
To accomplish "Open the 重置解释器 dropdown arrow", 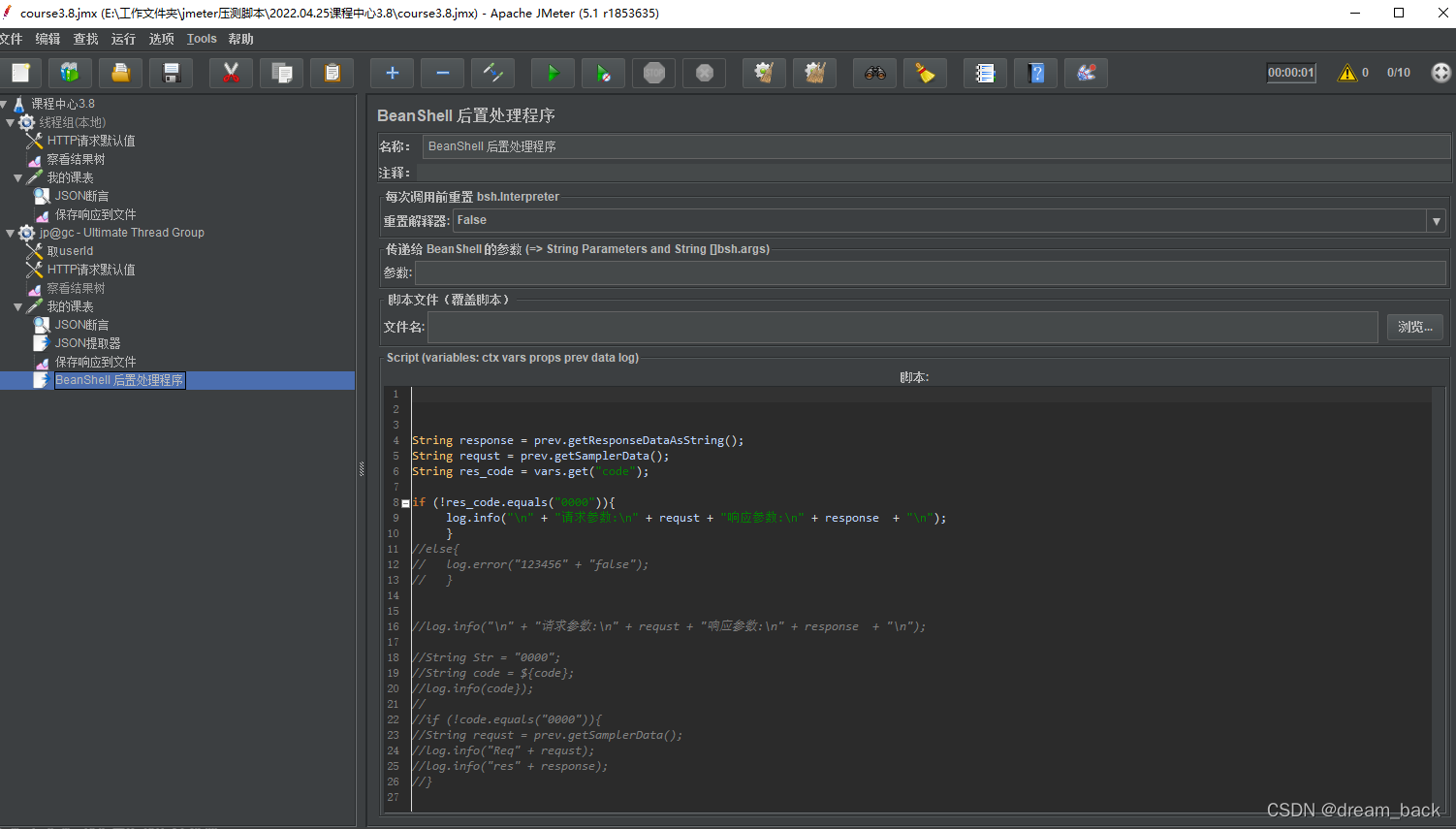I will 1436,221.
